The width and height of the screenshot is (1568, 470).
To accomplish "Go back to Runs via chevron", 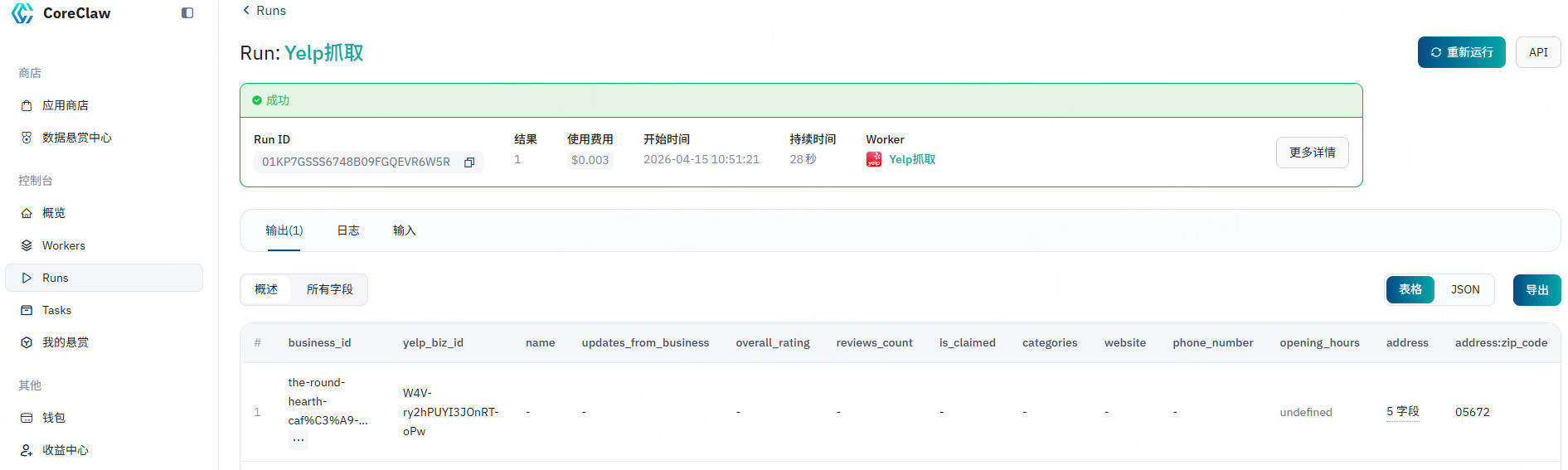I will (246, 10).
